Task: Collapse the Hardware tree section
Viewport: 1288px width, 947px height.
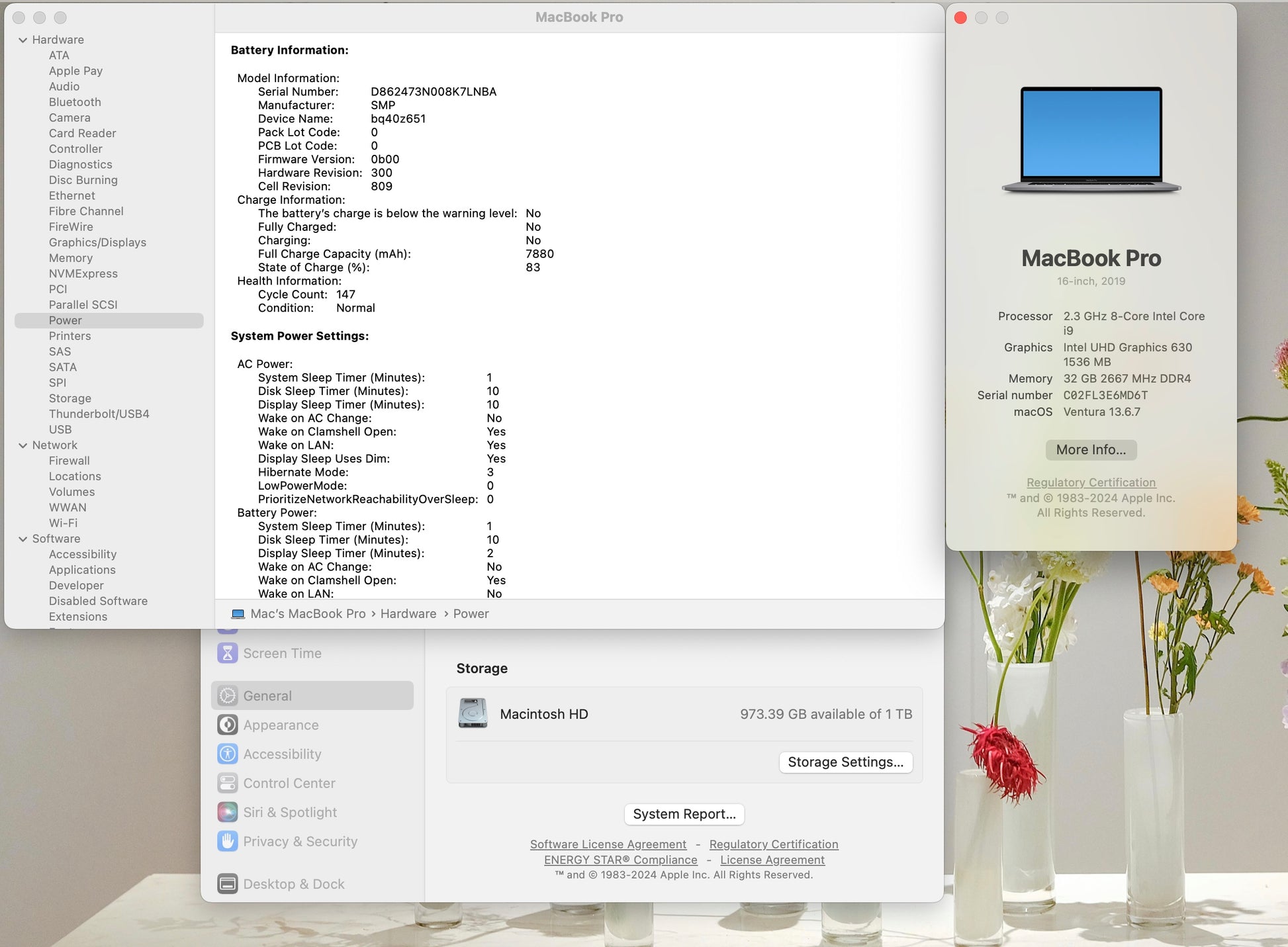Action: [x=23, y=40]
